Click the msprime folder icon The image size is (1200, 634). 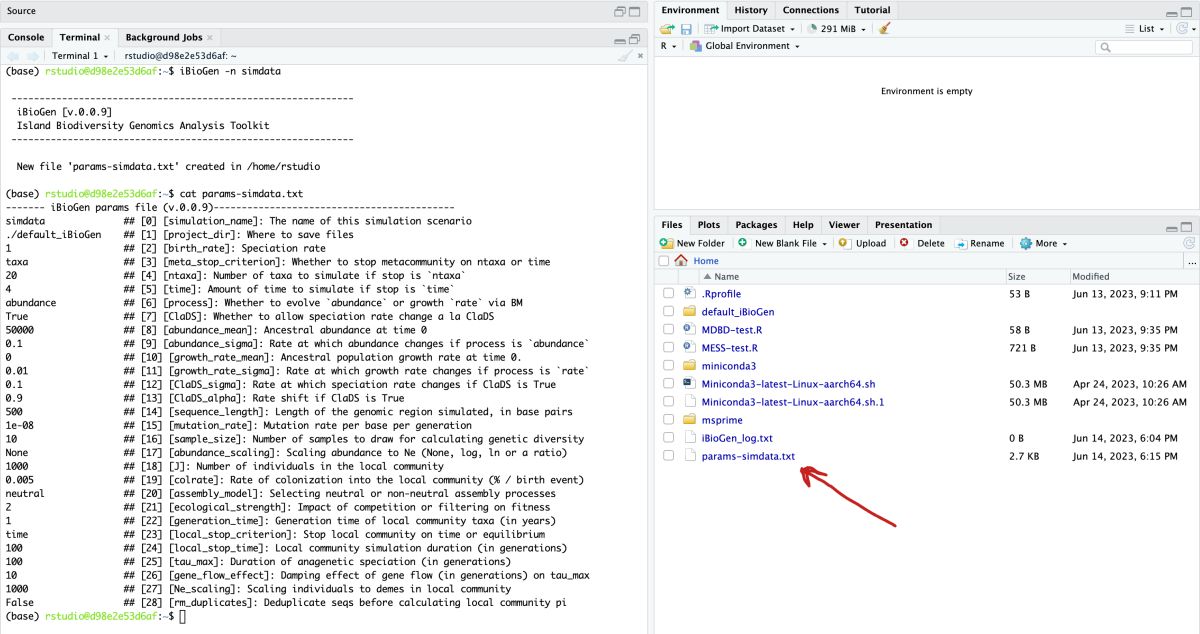688,420
